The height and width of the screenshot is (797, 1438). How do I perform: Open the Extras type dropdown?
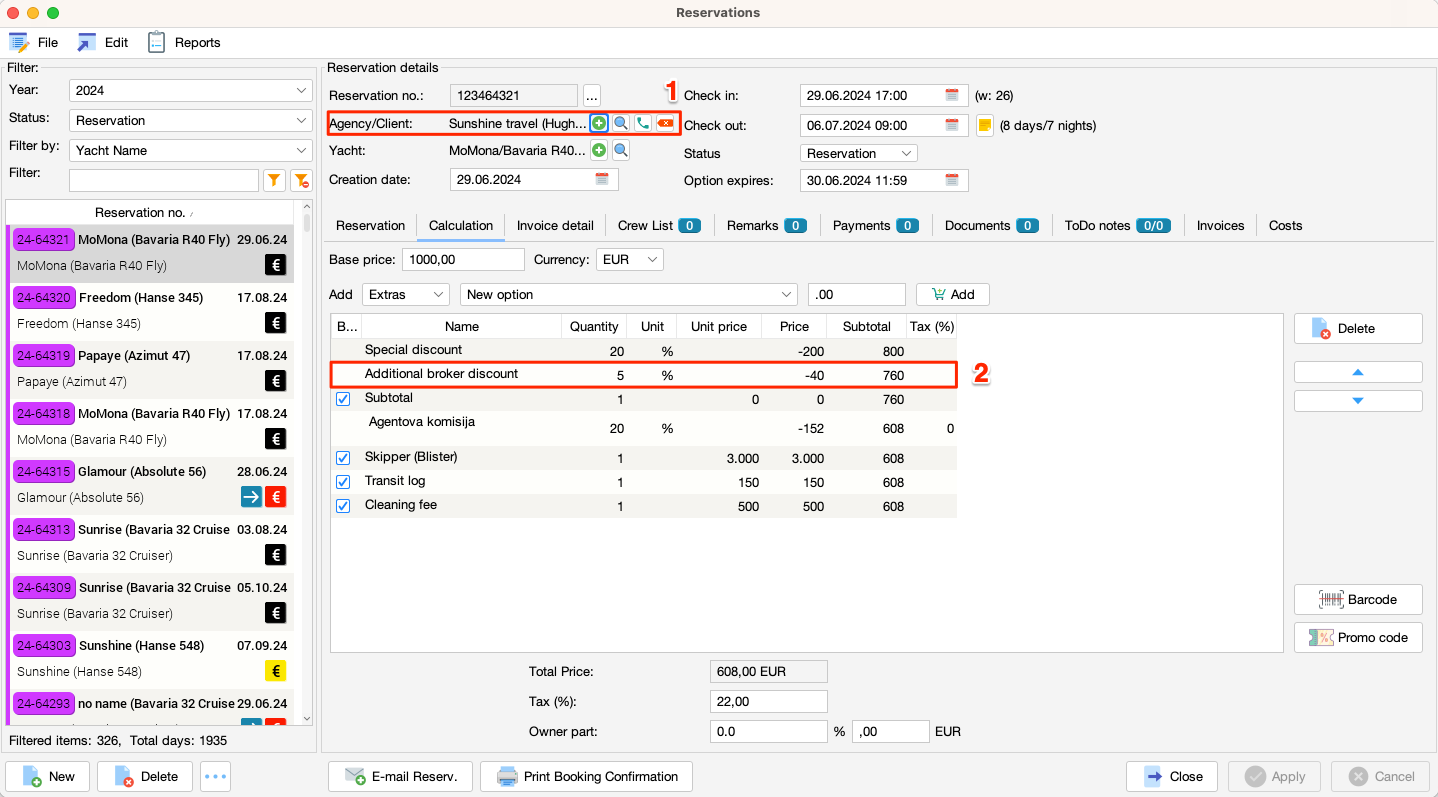(x=406, y=294)
